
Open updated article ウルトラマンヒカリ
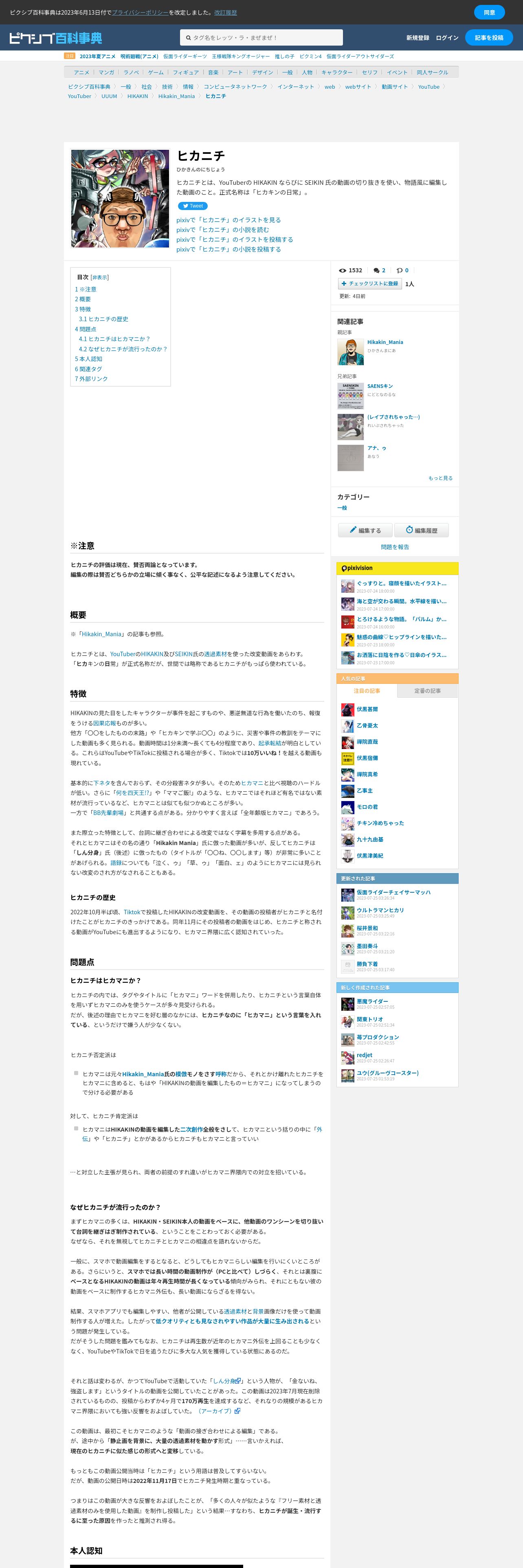(380, 911)
